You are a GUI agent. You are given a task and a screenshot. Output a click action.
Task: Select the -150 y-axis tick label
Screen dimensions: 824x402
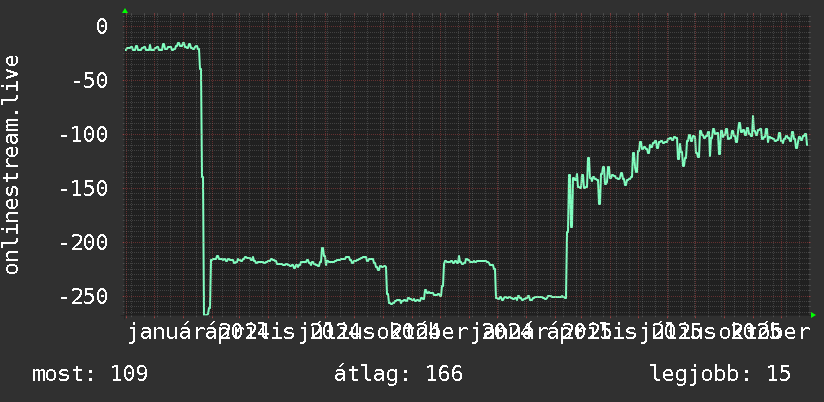(84, 189)
